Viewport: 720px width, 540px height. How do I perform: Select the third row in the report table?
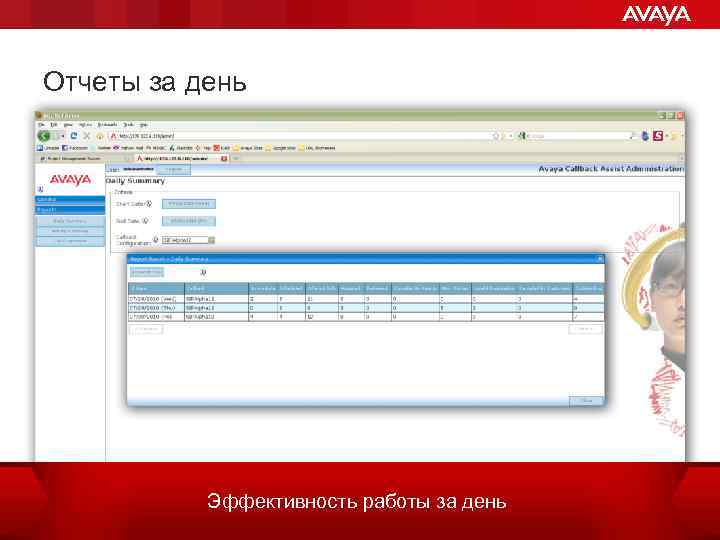366,317
